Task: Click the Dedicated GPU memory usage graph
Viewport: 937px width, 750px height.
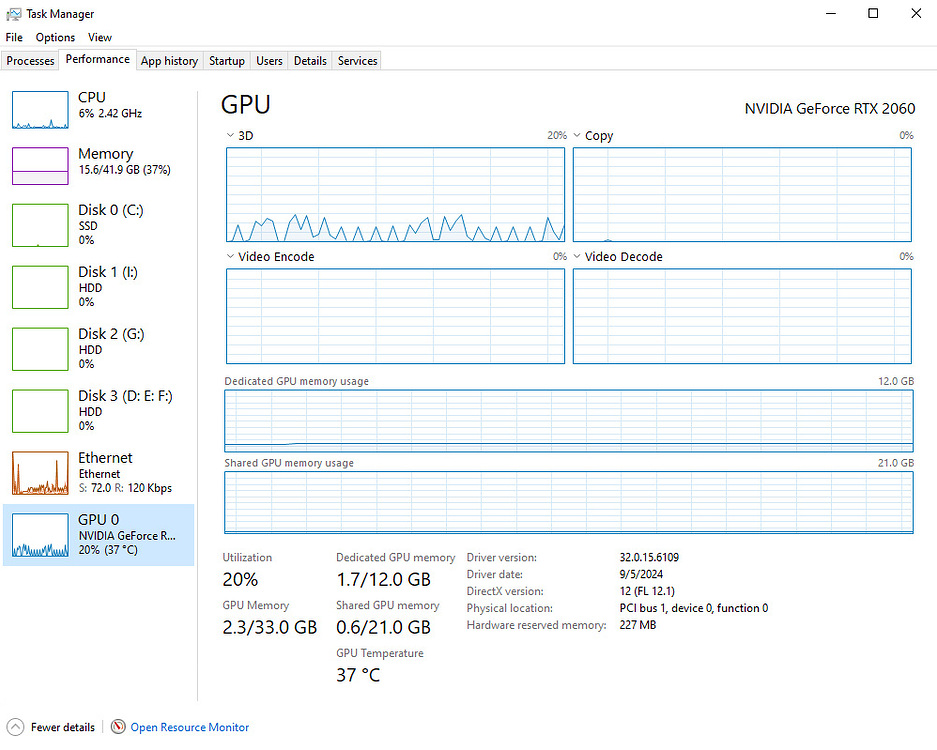Action: coord(568,421)
